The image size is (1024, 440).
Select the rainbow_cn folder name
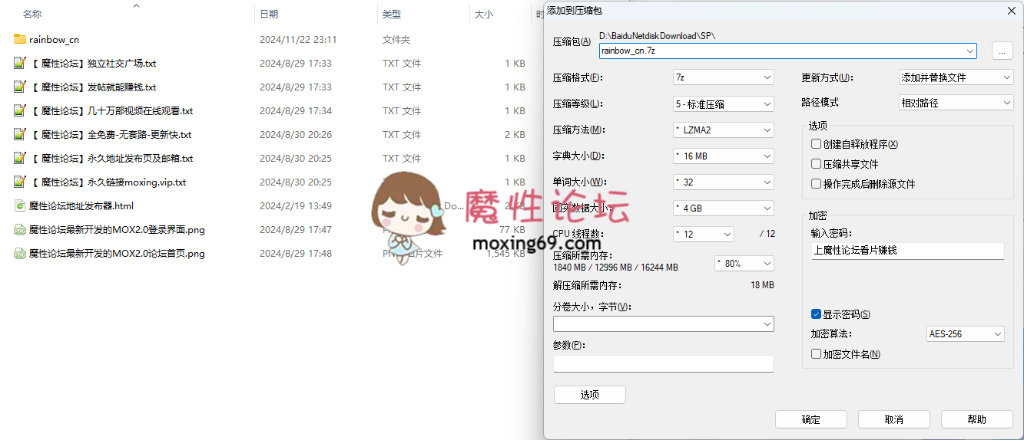[x=54, y=39]
